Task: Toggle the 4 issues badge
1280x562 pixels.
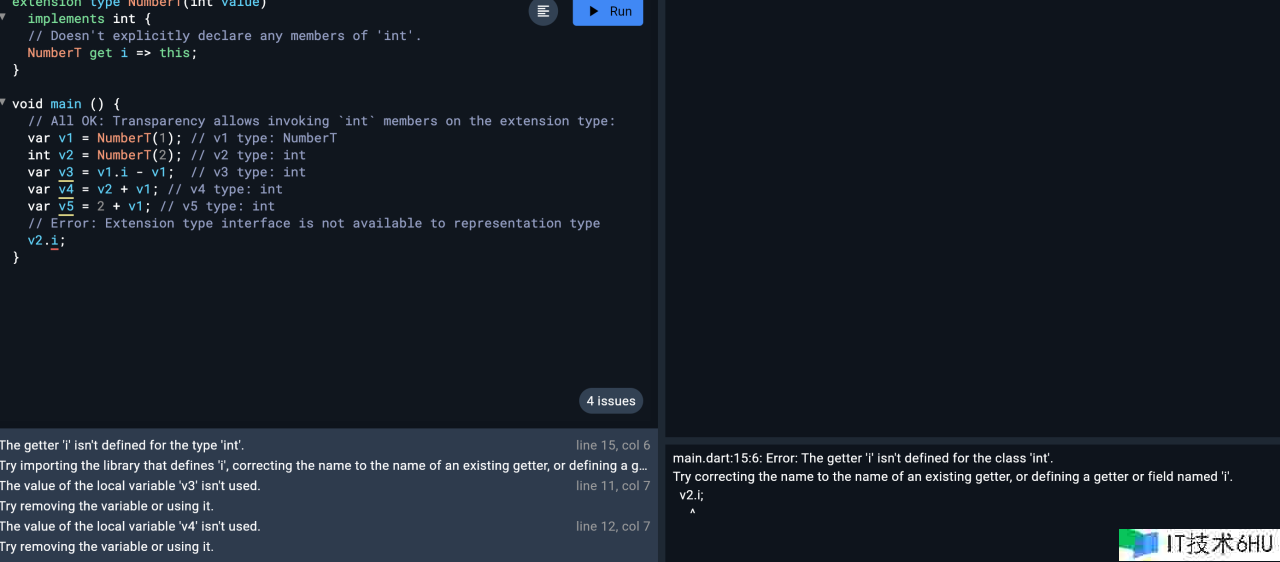Action: pyautogui.click(x=611, y=401)
